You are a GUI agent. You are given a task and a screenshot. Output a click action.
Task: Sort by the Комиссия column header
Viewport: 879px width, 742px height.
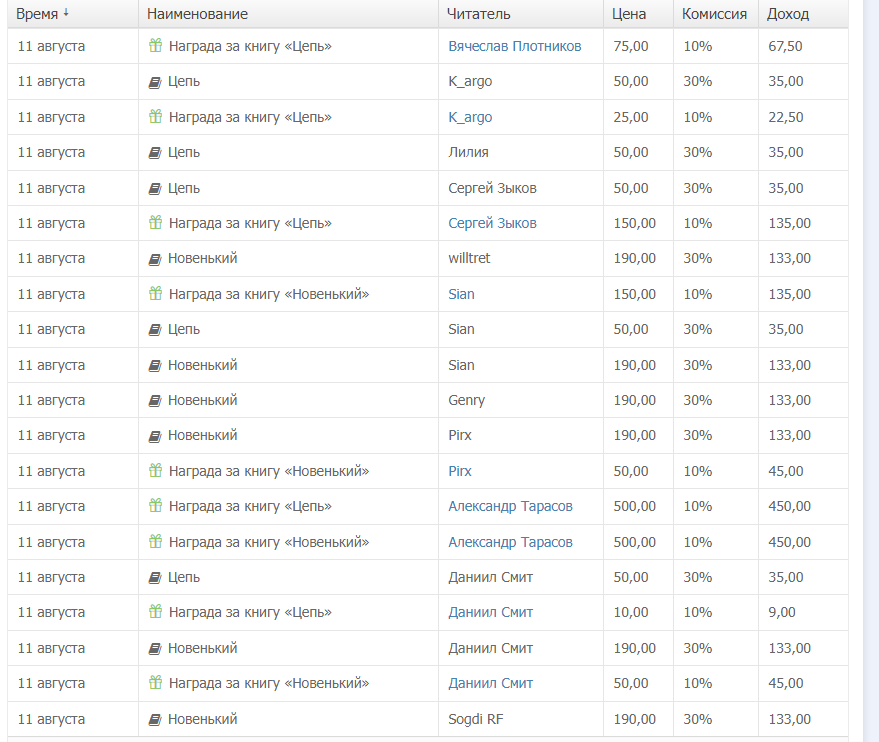point(714,14)
